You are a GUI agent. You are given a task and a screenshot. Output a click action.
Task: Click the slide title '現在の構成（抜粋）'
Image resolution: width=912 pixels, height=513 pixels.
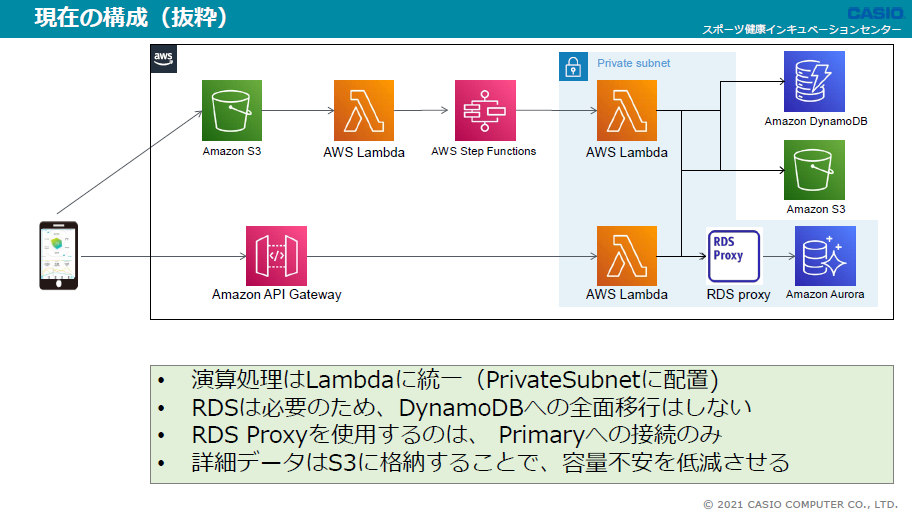(131, 17)
